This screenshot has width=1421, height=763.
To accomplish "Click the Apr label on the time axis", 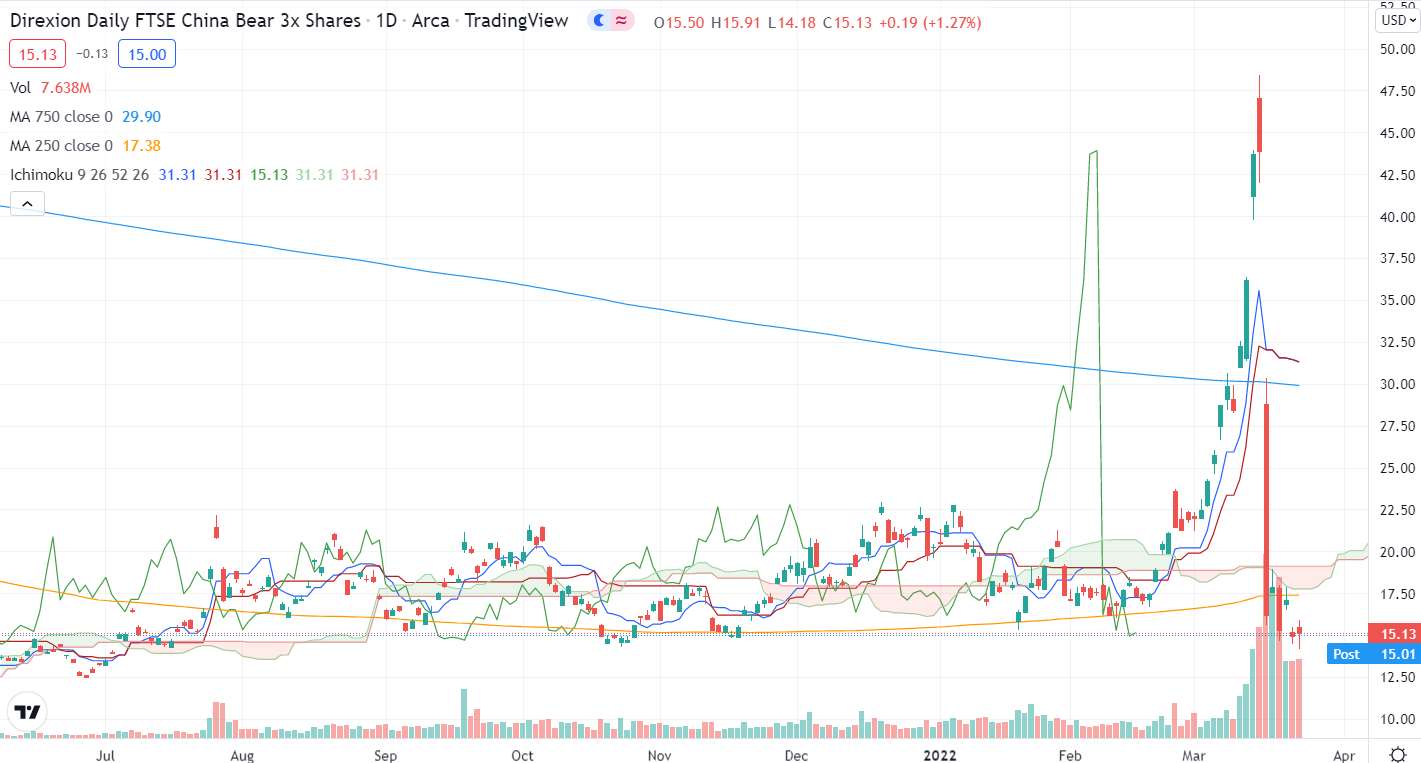I will point(1345,755).
